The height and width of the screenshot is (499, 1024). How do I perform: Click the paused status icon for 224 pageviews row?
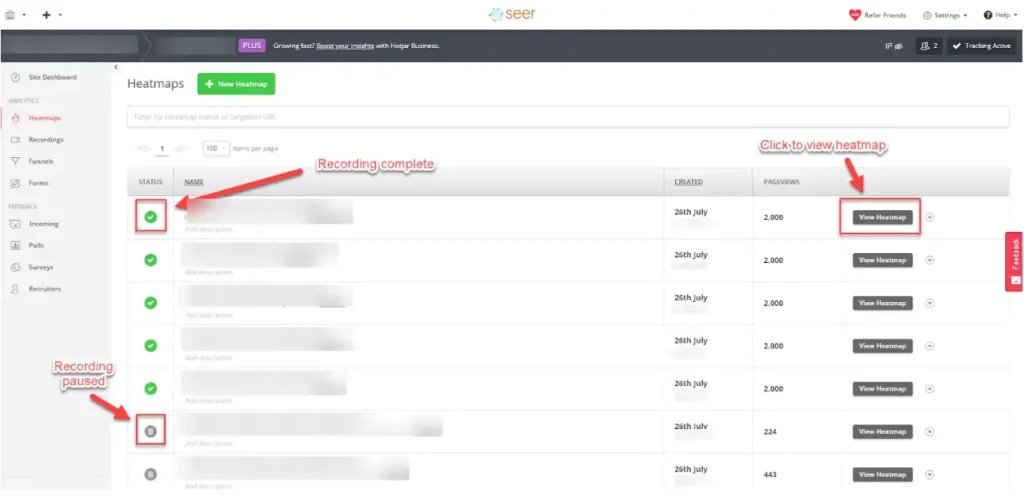click(150, 431)
